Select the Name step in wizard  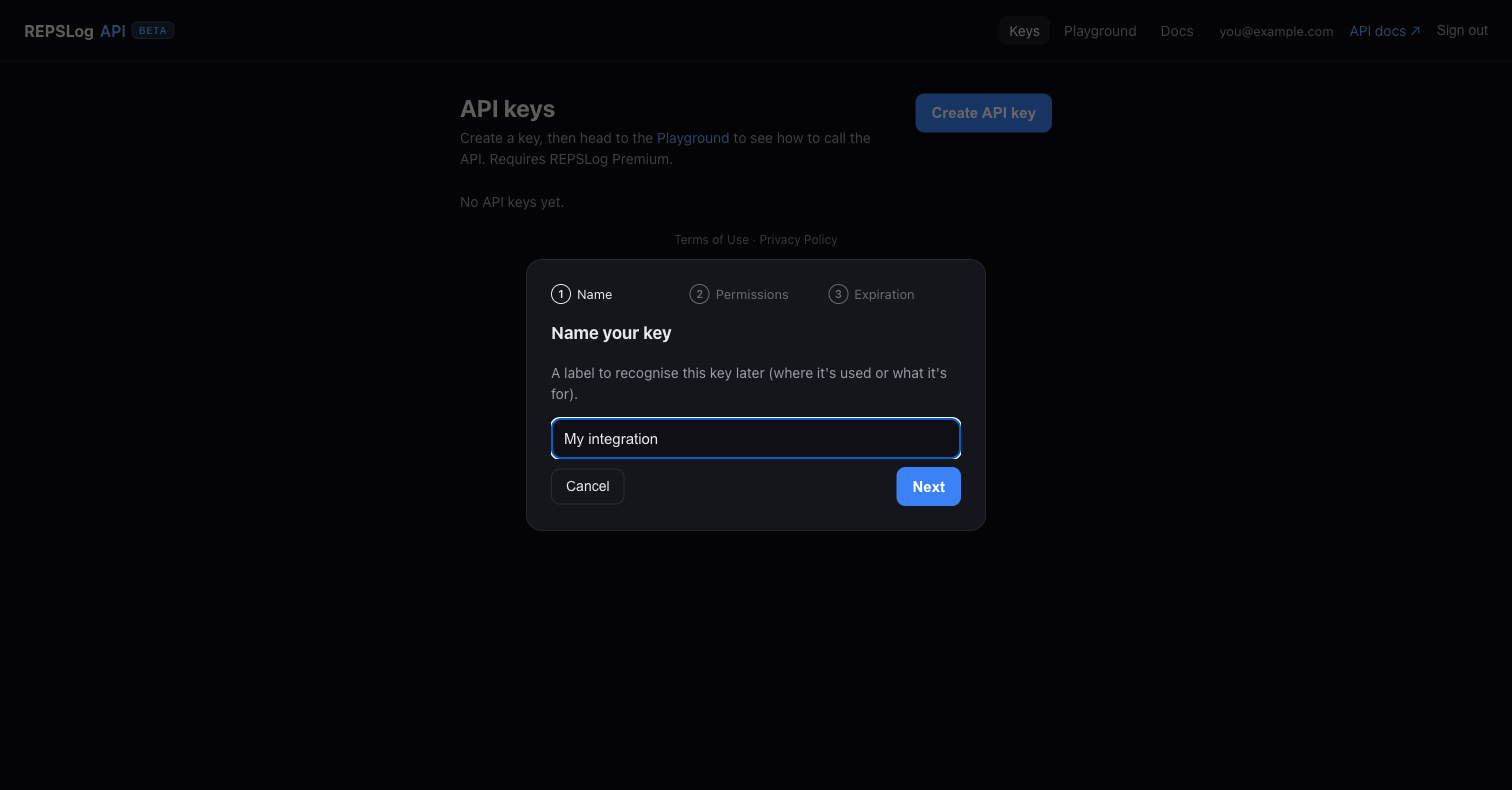pos(582,294)
